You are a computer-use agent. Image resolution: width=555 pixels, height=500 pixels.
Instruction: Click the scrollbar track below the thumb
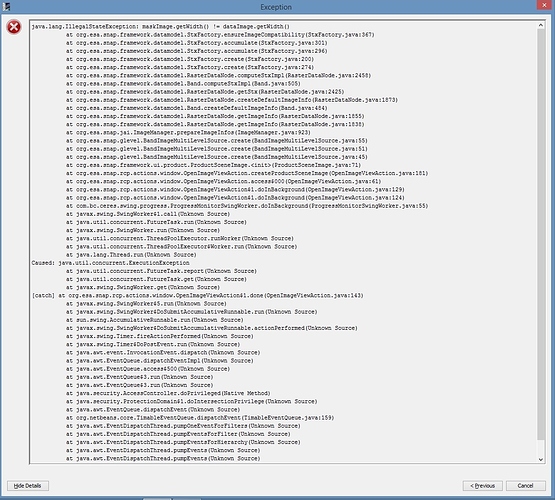point(540,448)
